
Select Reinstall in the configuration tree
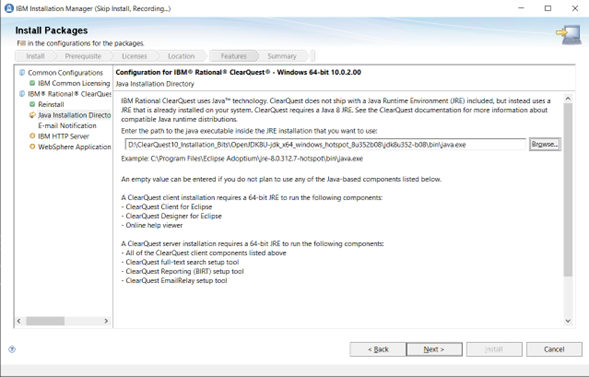pyautogui.click(x=51, y=104)
